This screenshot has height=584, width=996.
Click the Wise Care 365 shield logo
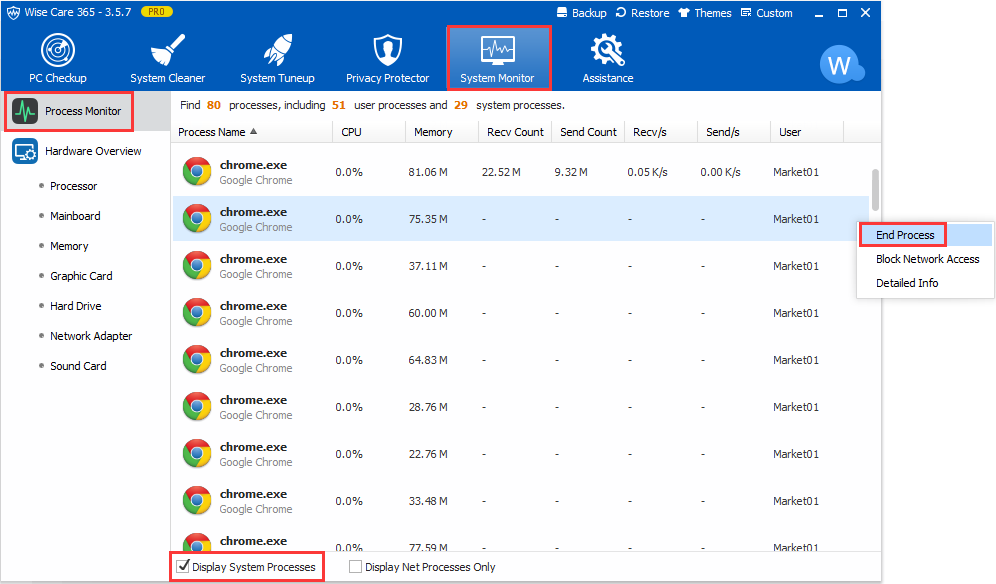13,13
